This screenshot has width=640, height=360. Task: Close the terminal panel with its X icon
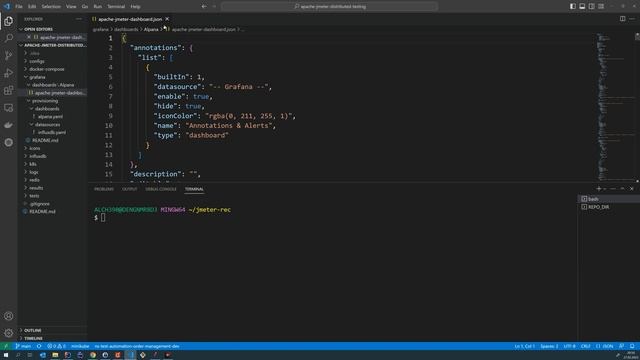click(x=632, y=189)
